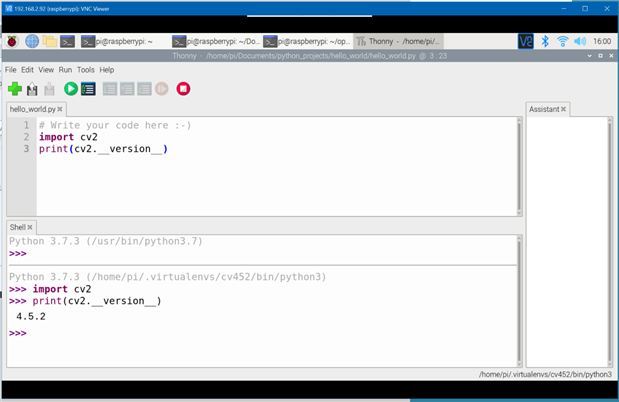Click the interpreter path in status bar
Screen dimensions: 619x402
click(x=545, y=375)
